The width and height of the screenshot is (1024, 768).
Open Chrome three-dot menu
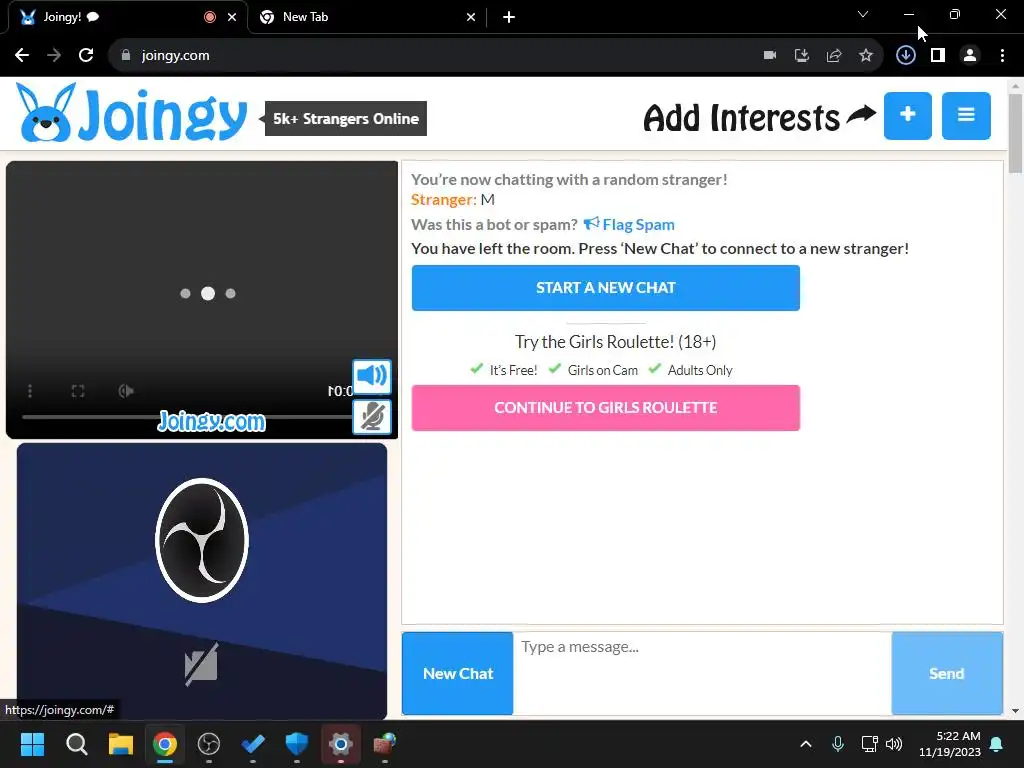[1002, 56]
